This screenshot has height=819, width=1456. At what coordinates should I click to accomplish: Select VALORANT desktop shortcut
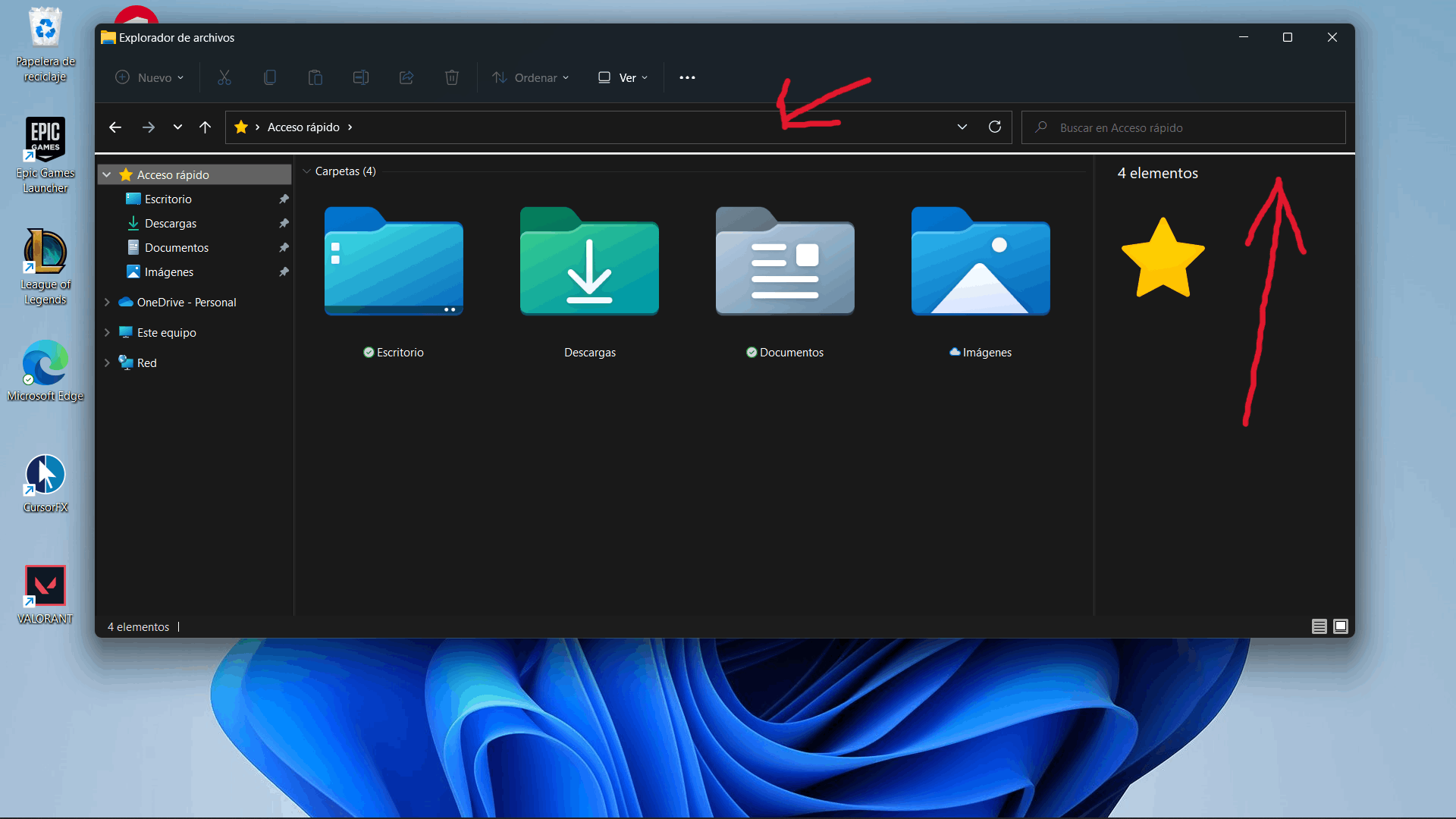(45, 595)
